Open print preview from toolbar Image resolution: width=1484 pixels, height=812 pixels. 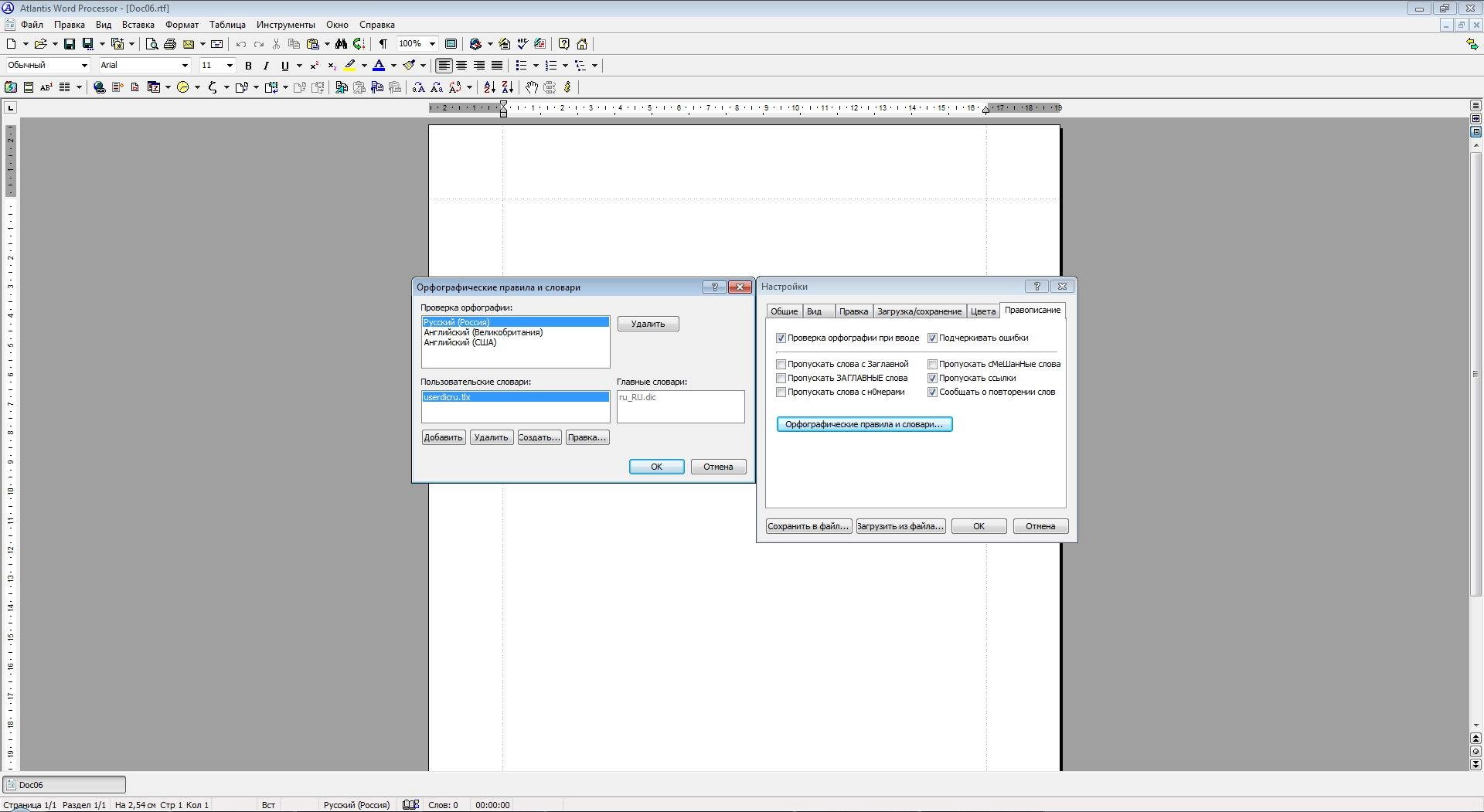point(151,44)
